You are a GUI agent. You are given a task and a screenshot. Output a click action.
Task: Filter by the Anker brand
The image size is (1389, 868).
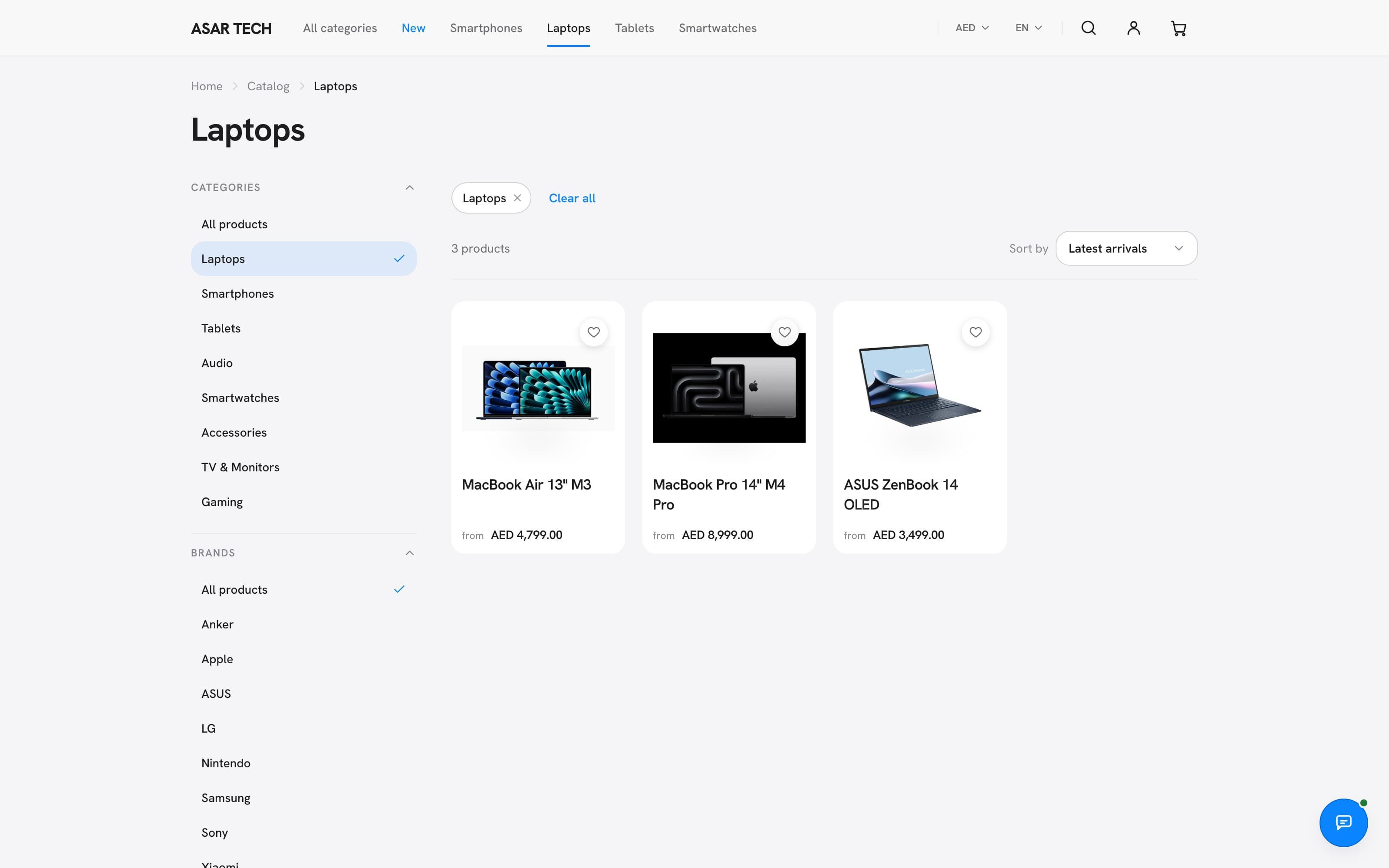[304, 625]
